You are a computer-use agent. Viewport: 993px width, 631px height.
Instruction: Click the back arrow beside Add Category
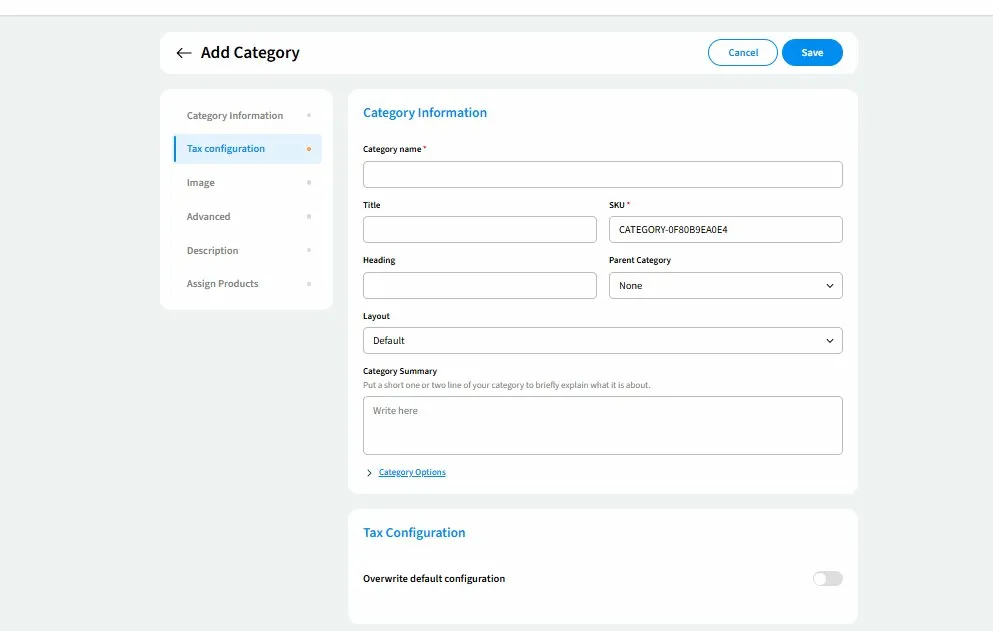tap(183, 53)
